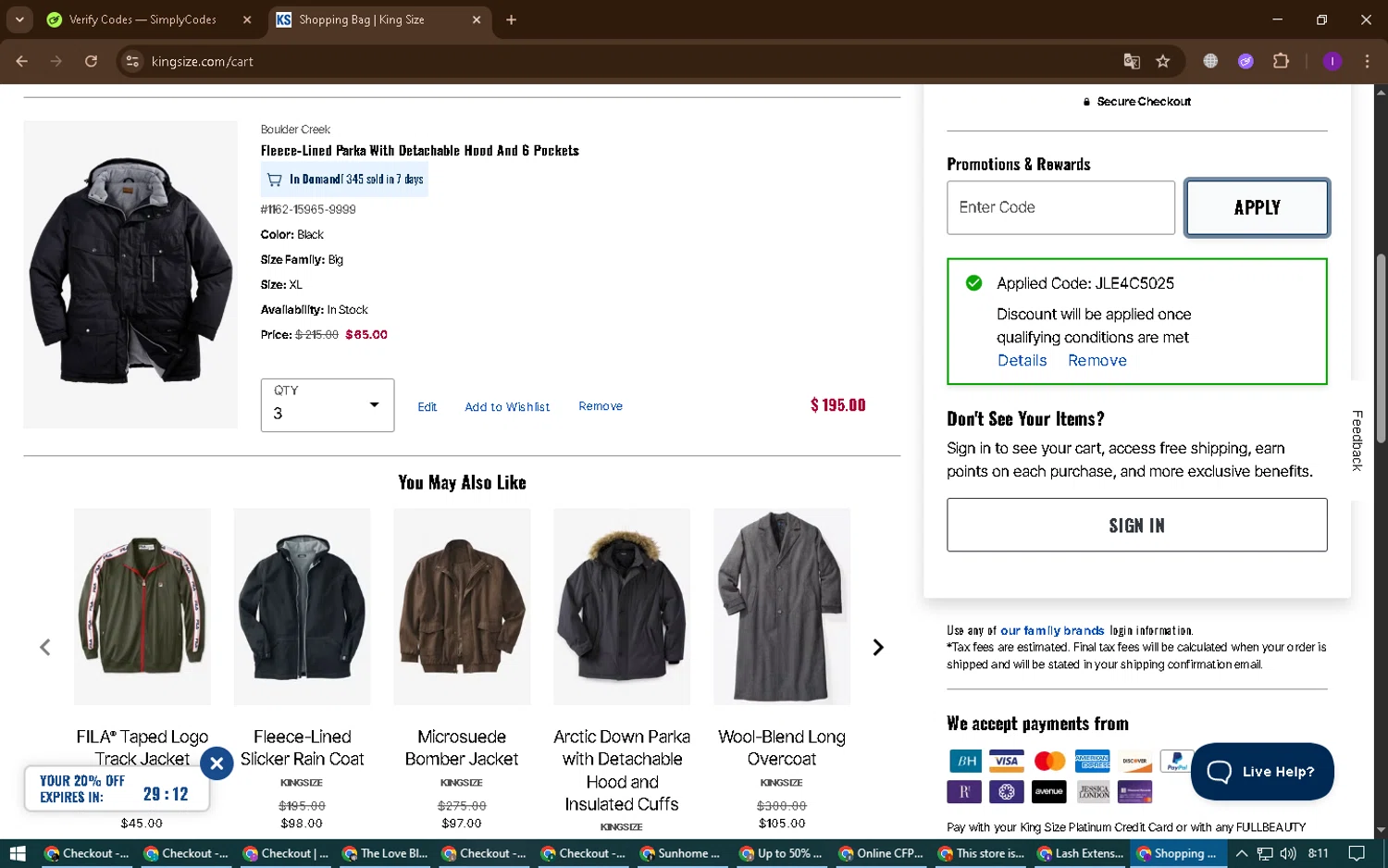Remove the applied promo code JLE4C5025

click(x=1097, y=361)
